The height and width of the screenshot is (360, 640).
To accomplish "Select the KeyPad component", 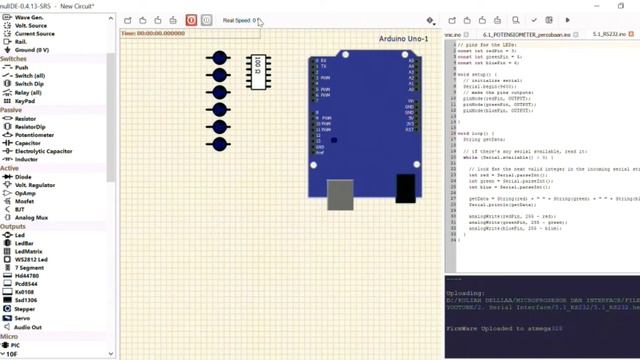I will click(x=25, y=101).
